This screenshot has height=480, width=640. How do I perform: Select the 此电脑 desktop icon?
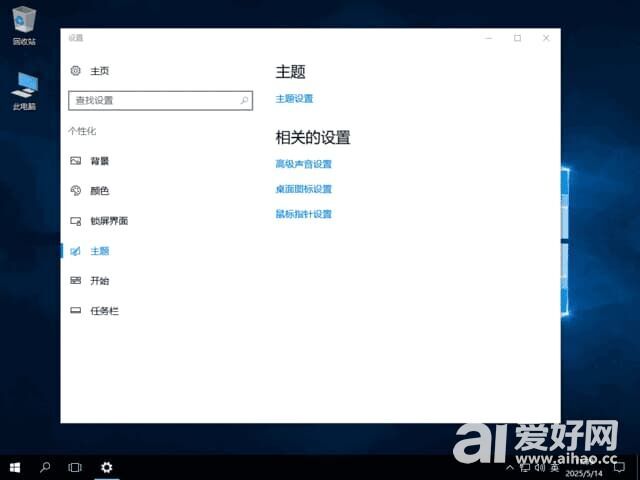pos(24,91)
